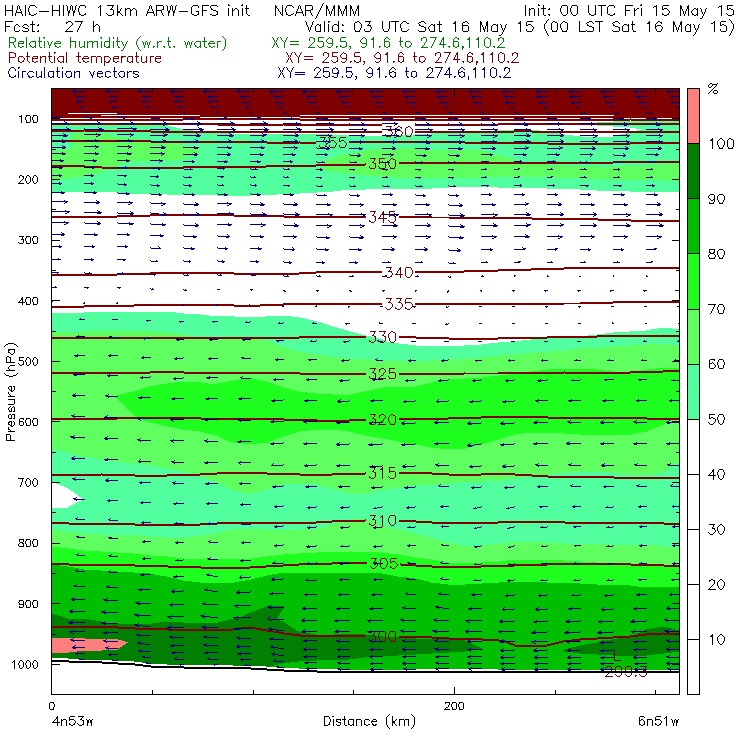Screen dimensions: 740x740
Task: Click the red 'Potential temperature' legend label
Action: 85,58
